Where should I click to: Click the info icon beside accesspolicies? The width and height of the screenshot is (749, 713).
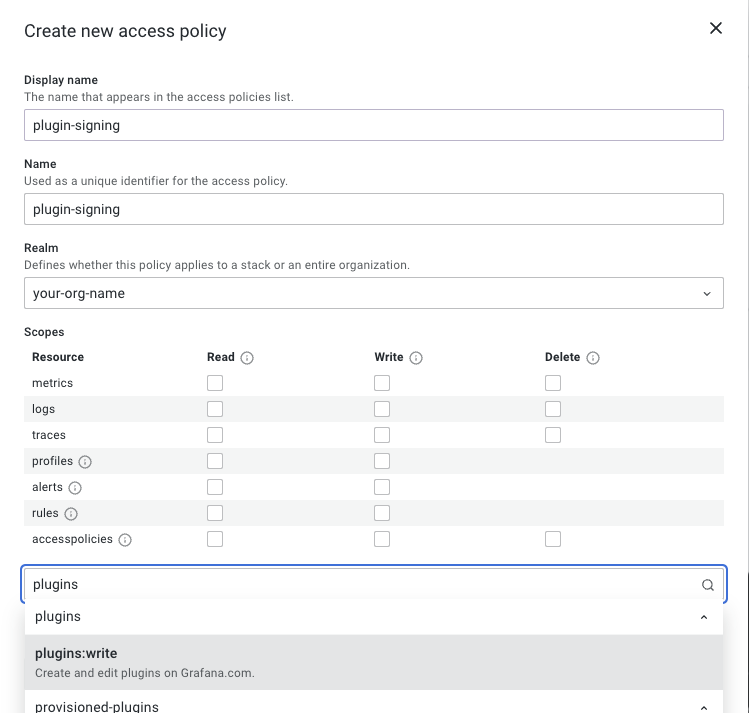click(125, 540)
